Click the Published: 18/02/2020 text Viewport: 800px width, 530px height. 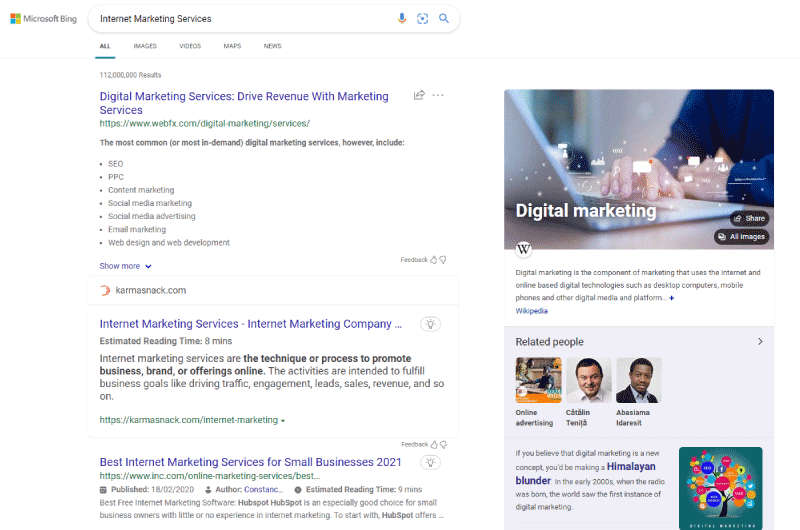(x=152, y=489)
